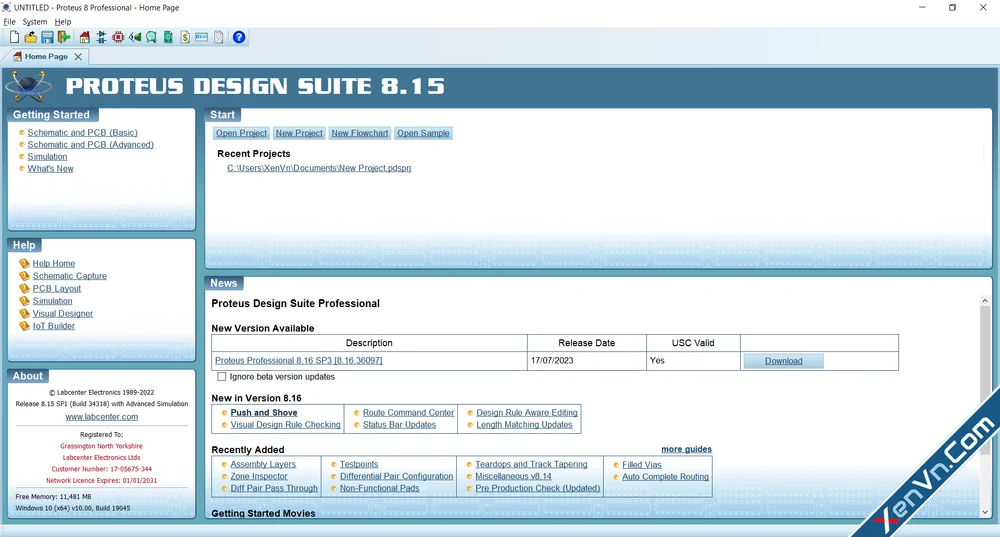Viewport: 1000px width, 537px height.
Task: Open Design Rule Aware Editing guide
Action: 527,413
